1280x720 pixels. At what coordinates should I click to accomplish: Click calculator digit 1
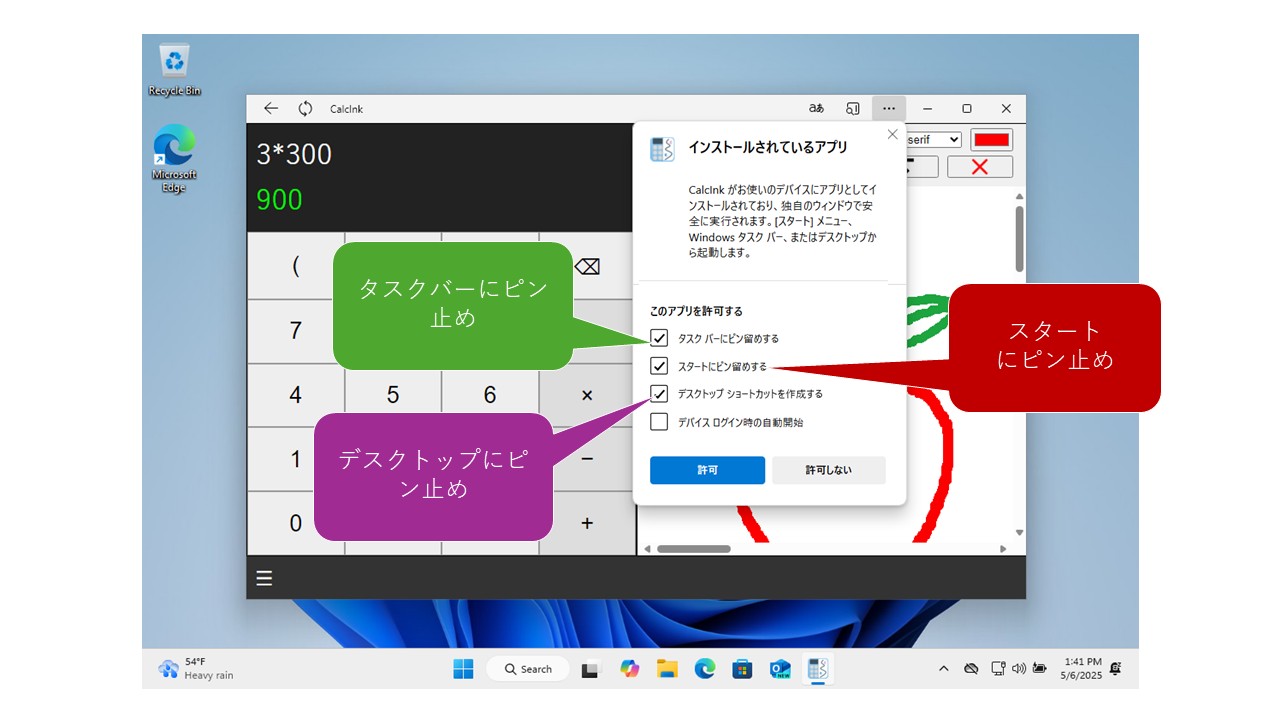pos(295,459)
